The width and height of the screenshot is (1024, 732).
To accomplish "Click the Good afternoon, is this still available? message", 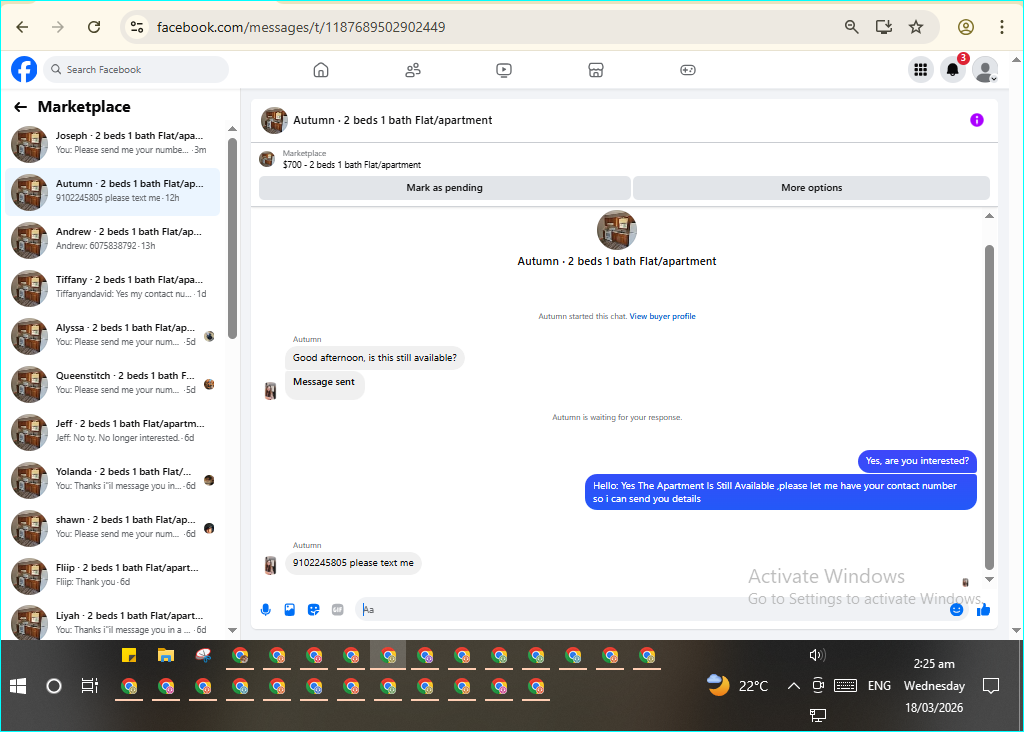I will click(375, 358).
